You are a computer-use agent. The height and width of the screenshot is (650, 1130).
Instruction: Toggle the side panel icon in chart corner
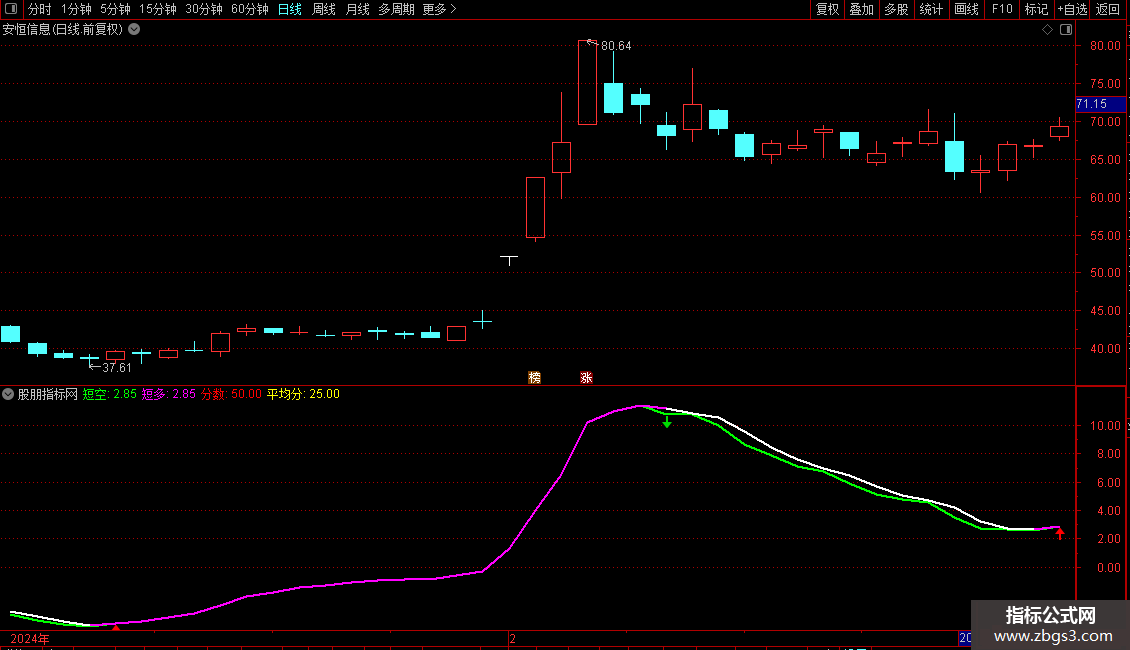coord(1066,30)
